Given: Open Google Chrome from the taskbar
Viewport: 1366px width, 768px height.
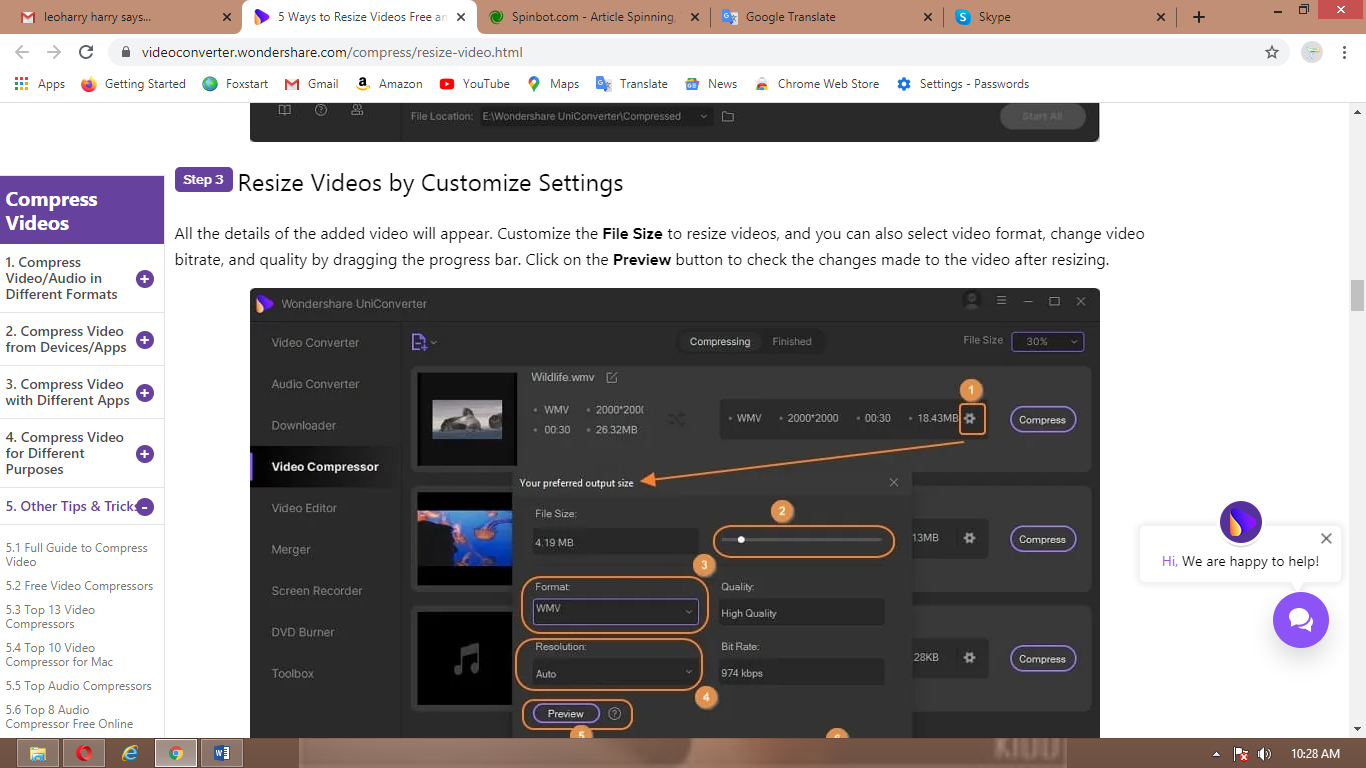Looking at the screenshot, I should click(x=176, y=753).
